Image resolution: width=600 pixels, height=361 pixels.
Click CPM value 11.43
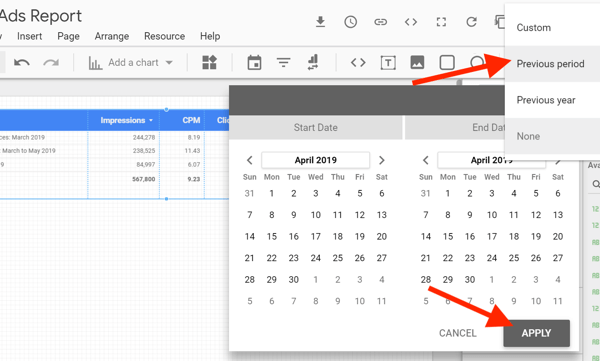tap(192, 151)
